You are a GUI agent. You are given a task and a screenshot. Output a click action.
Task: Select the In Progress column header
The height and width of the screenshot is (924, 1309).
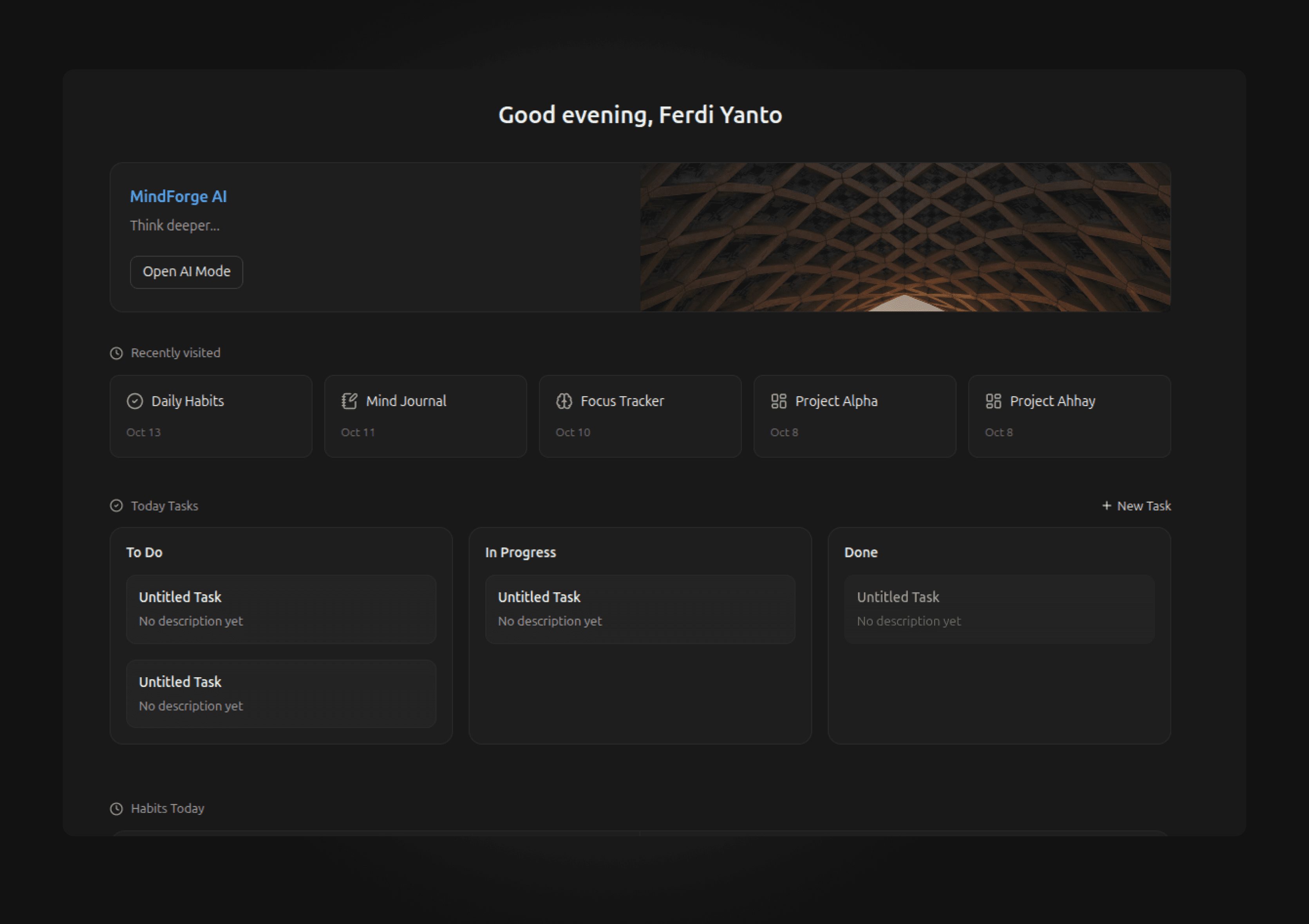pos(520,552)
